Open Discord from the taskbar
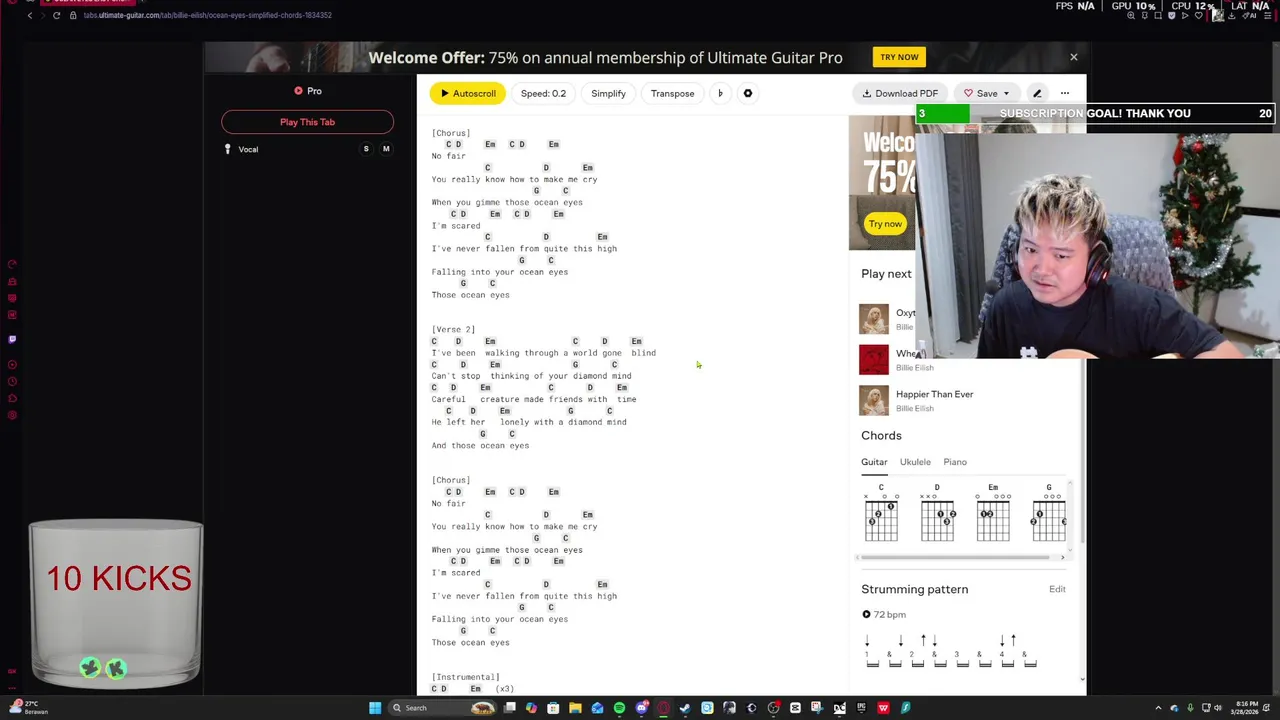 (x=642, y=708)
